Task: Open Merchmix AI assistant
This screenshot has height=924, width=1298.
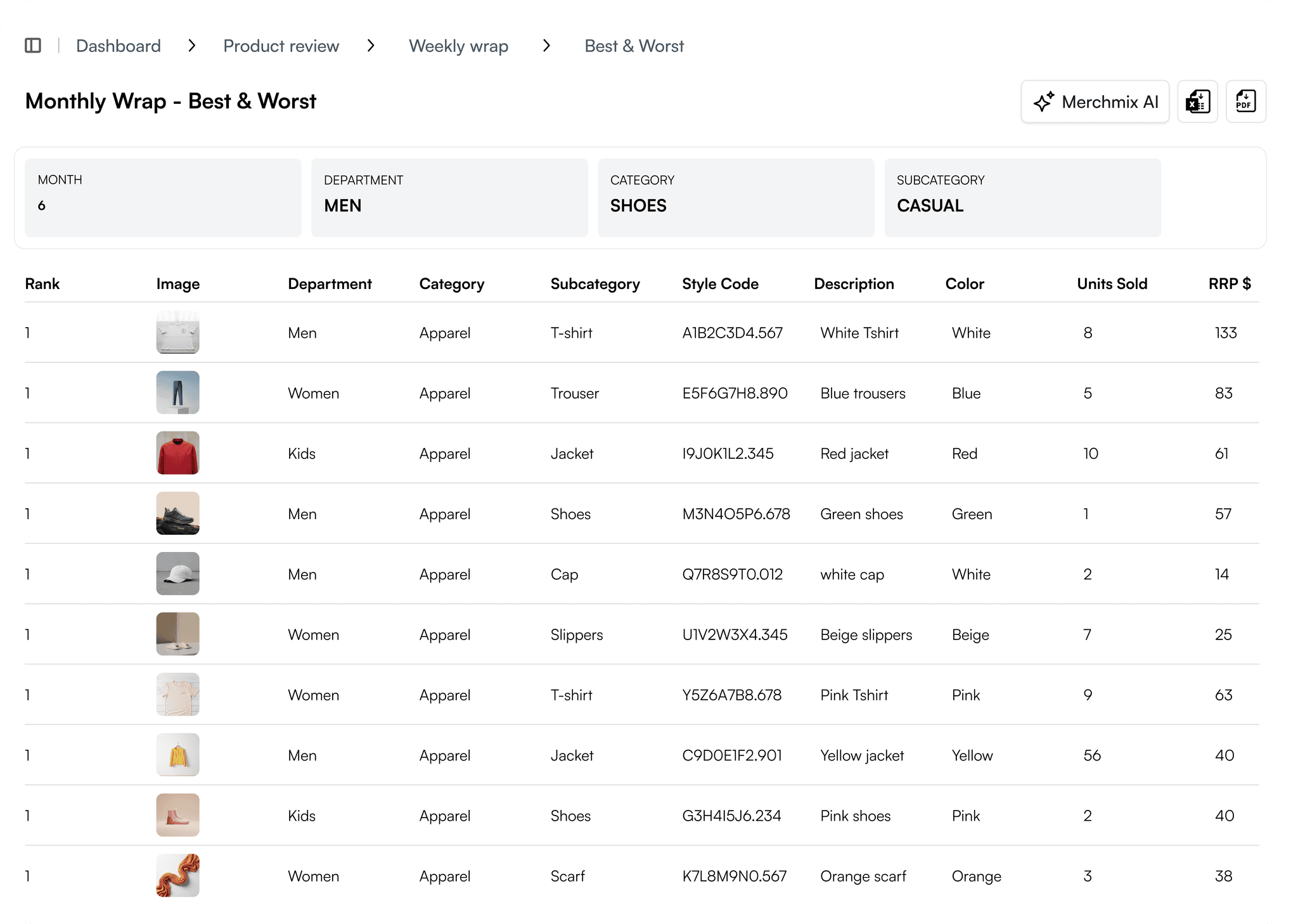Action: coord(1095,101)
